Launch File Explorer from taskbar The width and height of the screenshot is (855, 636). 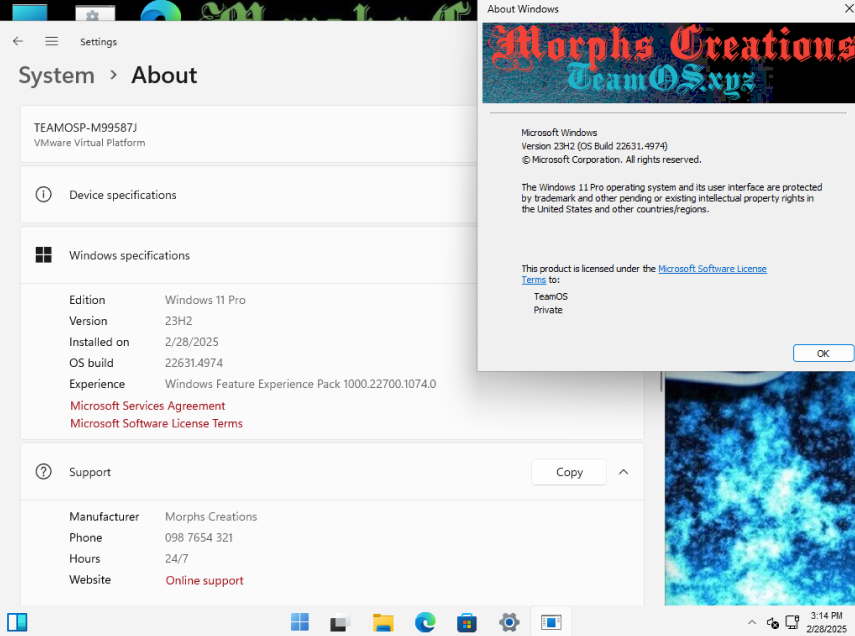tap(383, 622)
